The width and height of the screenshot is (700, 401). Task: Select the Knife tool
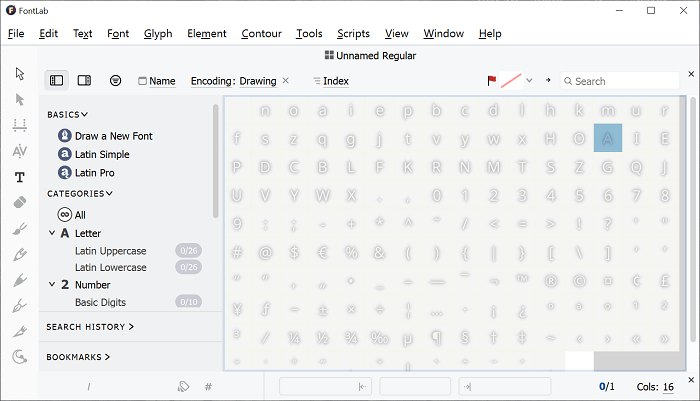[x=19, y=331]
